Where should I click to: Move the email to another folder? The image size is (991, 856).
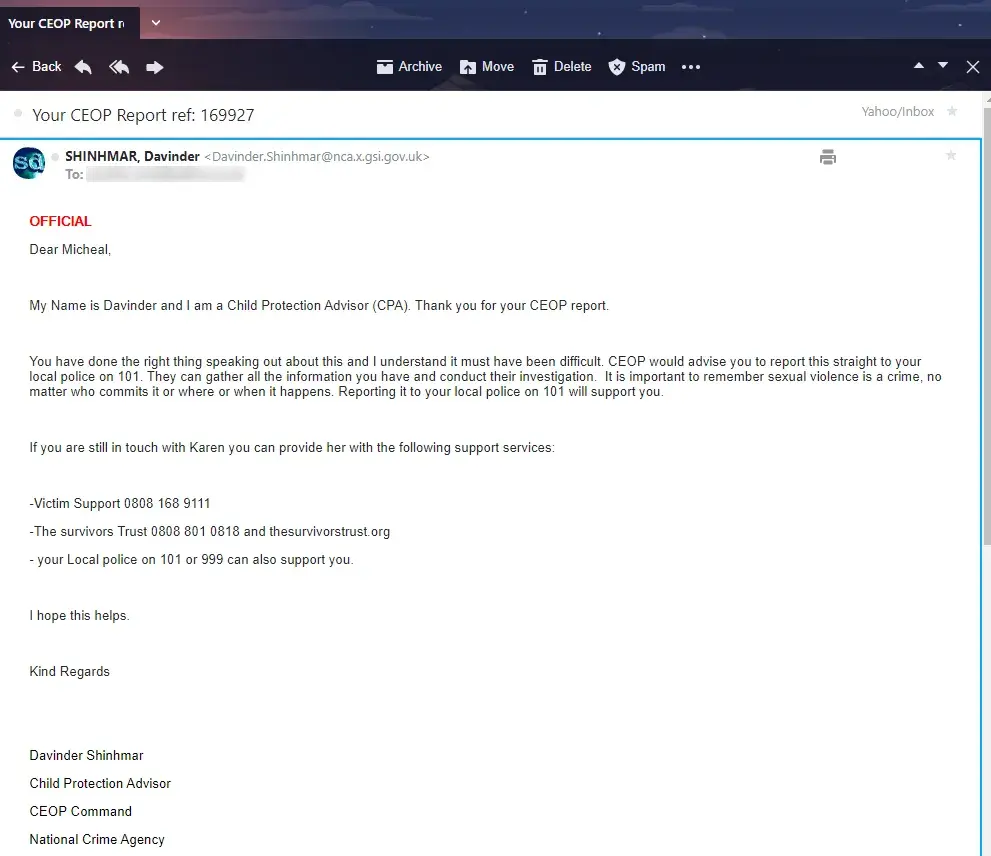487,67
